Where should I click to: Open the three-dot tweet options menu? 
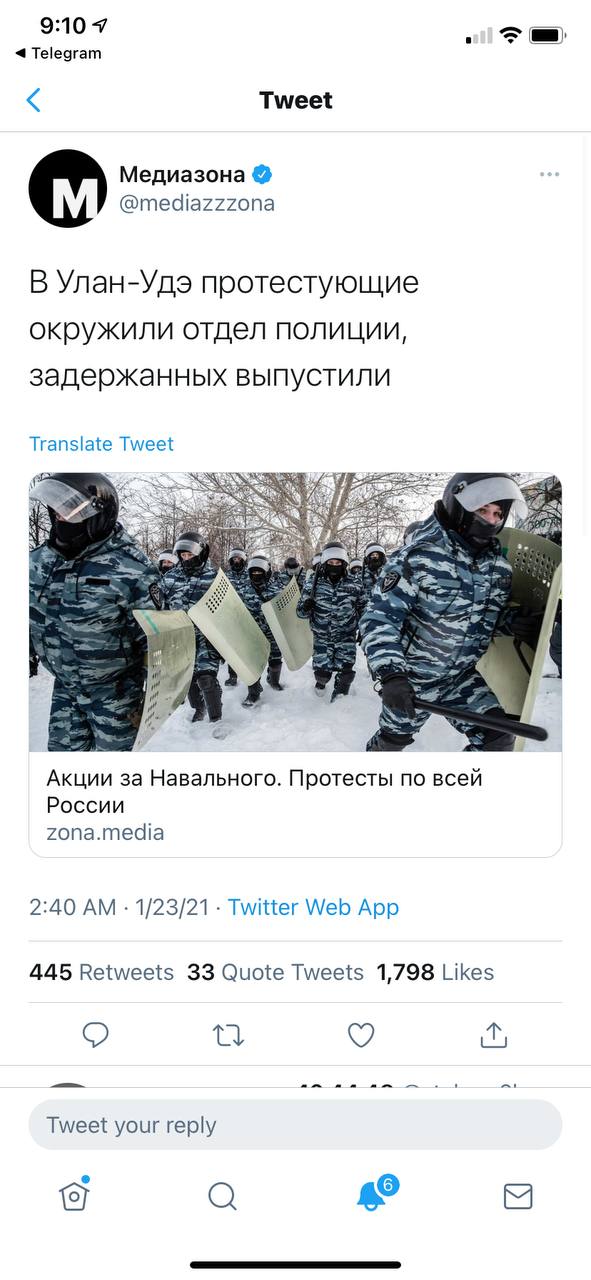[x=549, y=174]
